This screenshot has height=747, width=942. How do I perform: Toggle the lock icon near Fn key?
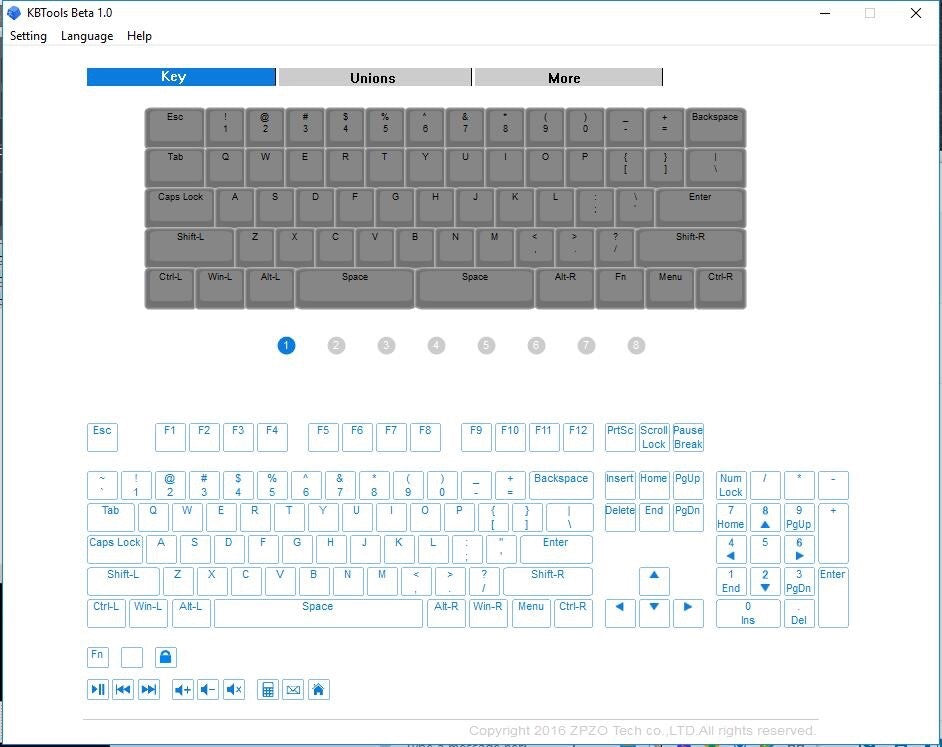tap(165, 656)
